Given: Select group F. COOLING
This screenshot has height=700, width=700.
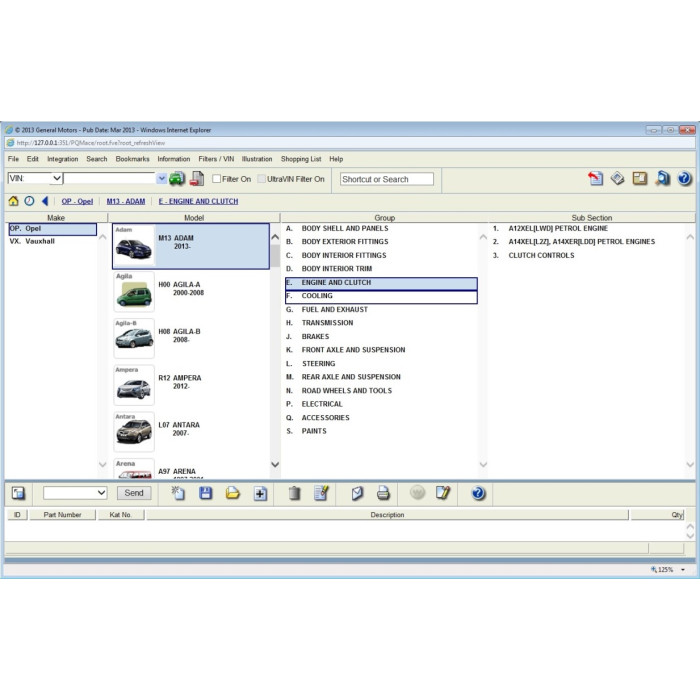Looking at the screenshot, I should pos(381,297).
